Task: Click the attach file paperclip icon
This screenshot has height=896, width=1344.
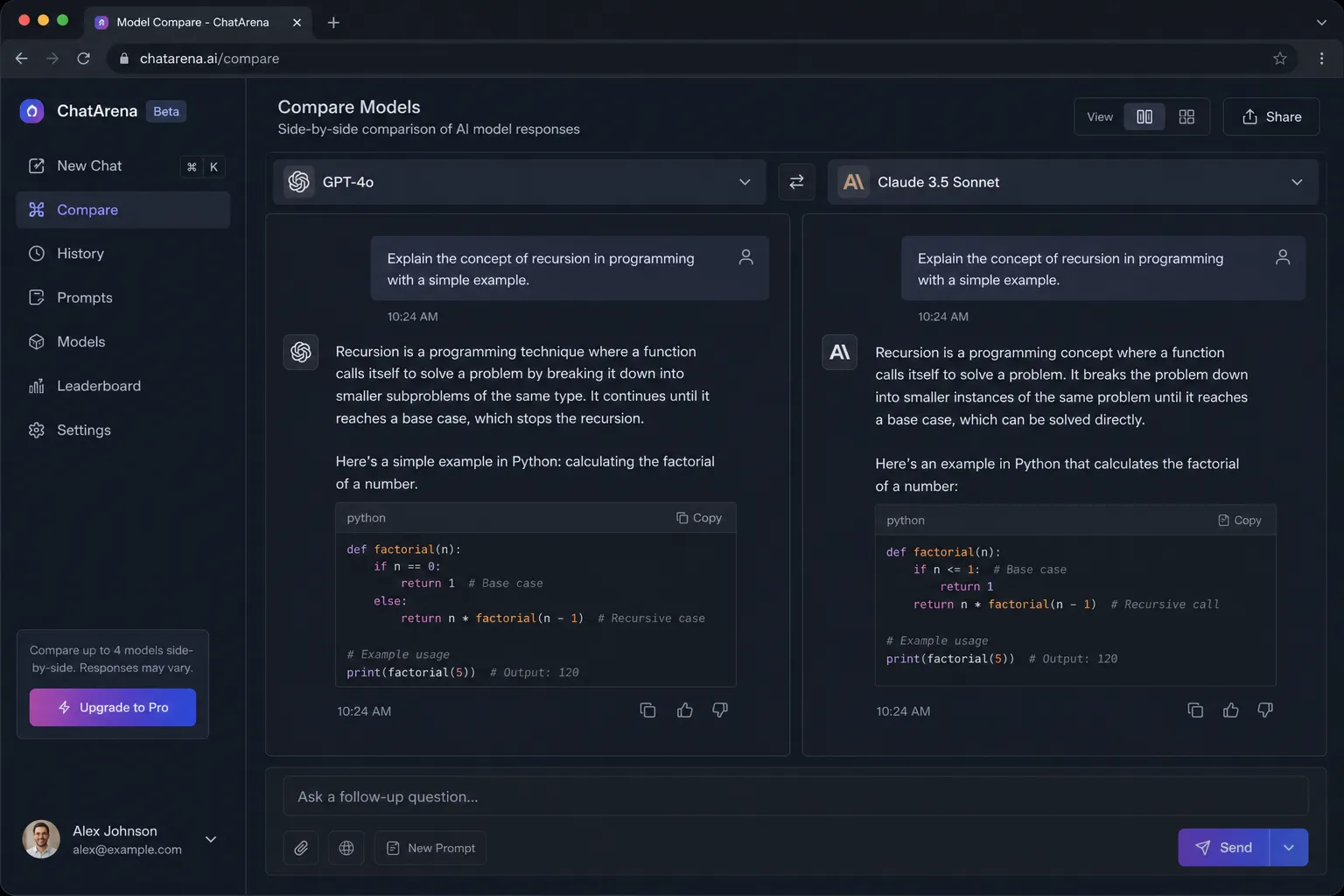Action: click(x=301, y=848)
